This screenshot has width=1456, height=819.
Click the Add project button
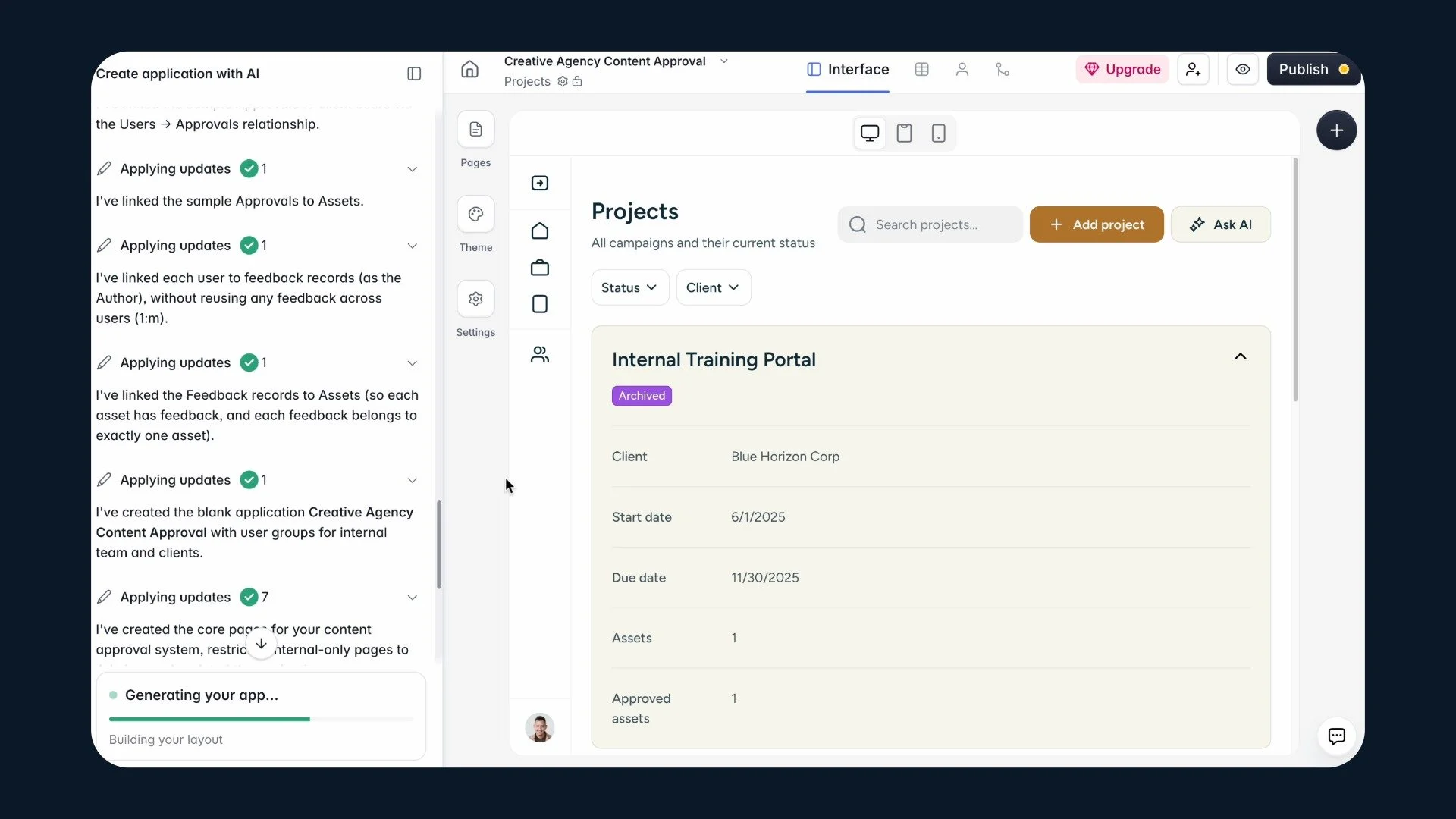pyautogui.click(x=1096, y=224)
